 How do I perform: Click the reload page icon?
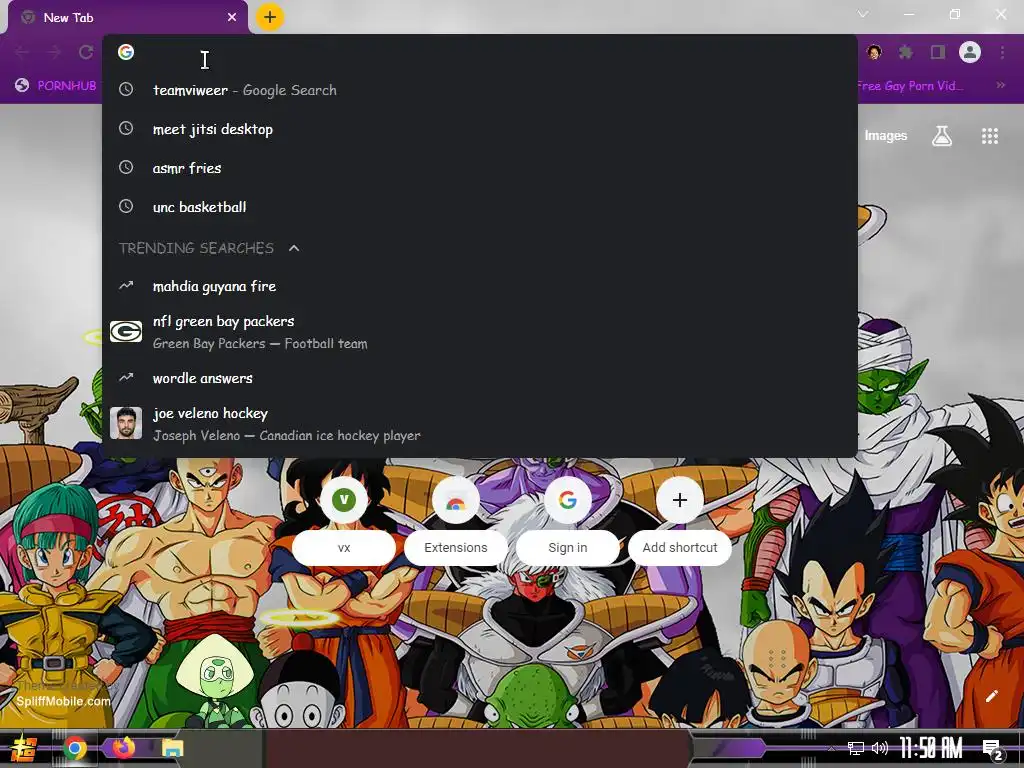pyautogui.click(x=86, y=52)
